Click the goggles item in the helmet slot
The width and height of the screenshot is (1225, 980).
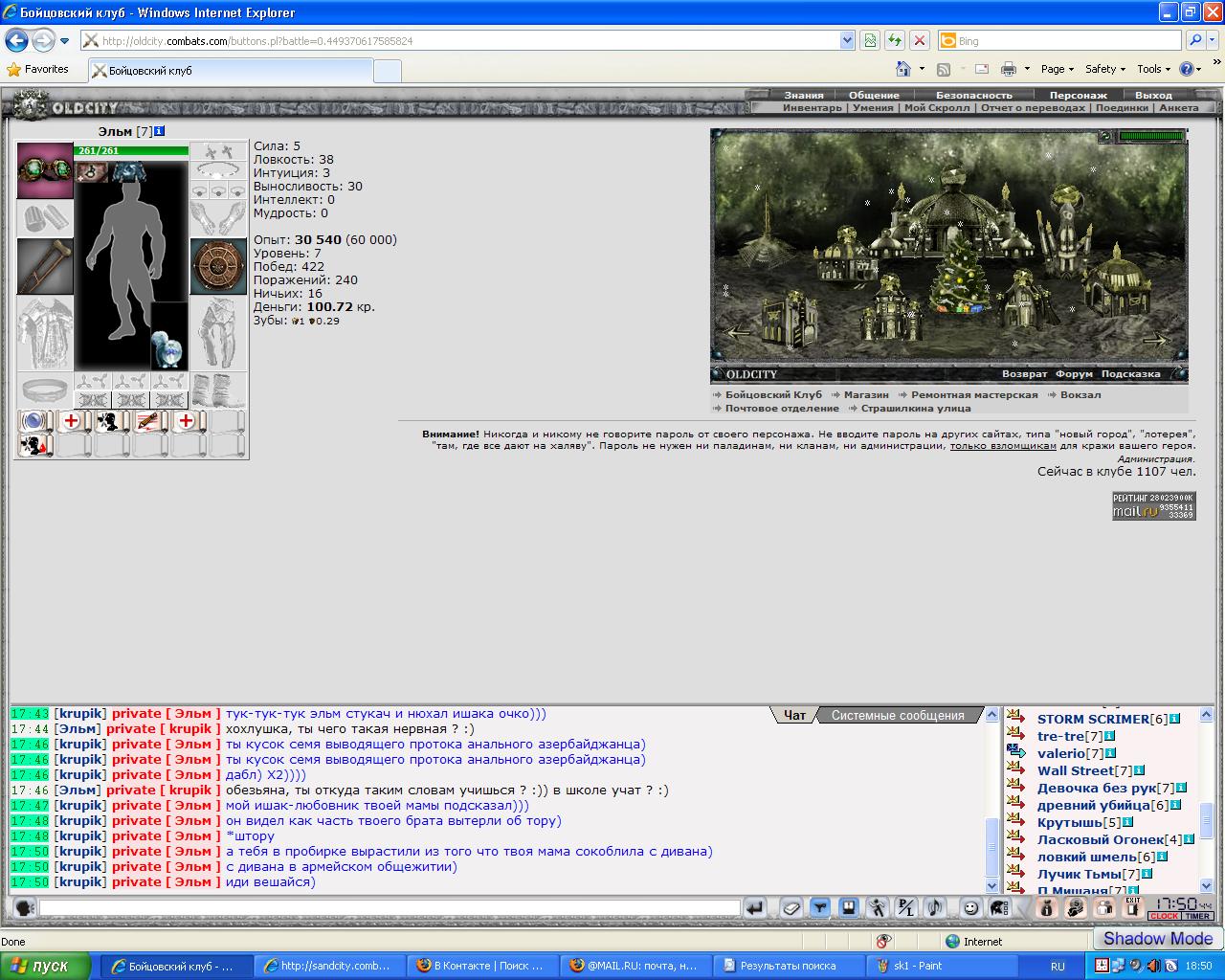point(45,170)
